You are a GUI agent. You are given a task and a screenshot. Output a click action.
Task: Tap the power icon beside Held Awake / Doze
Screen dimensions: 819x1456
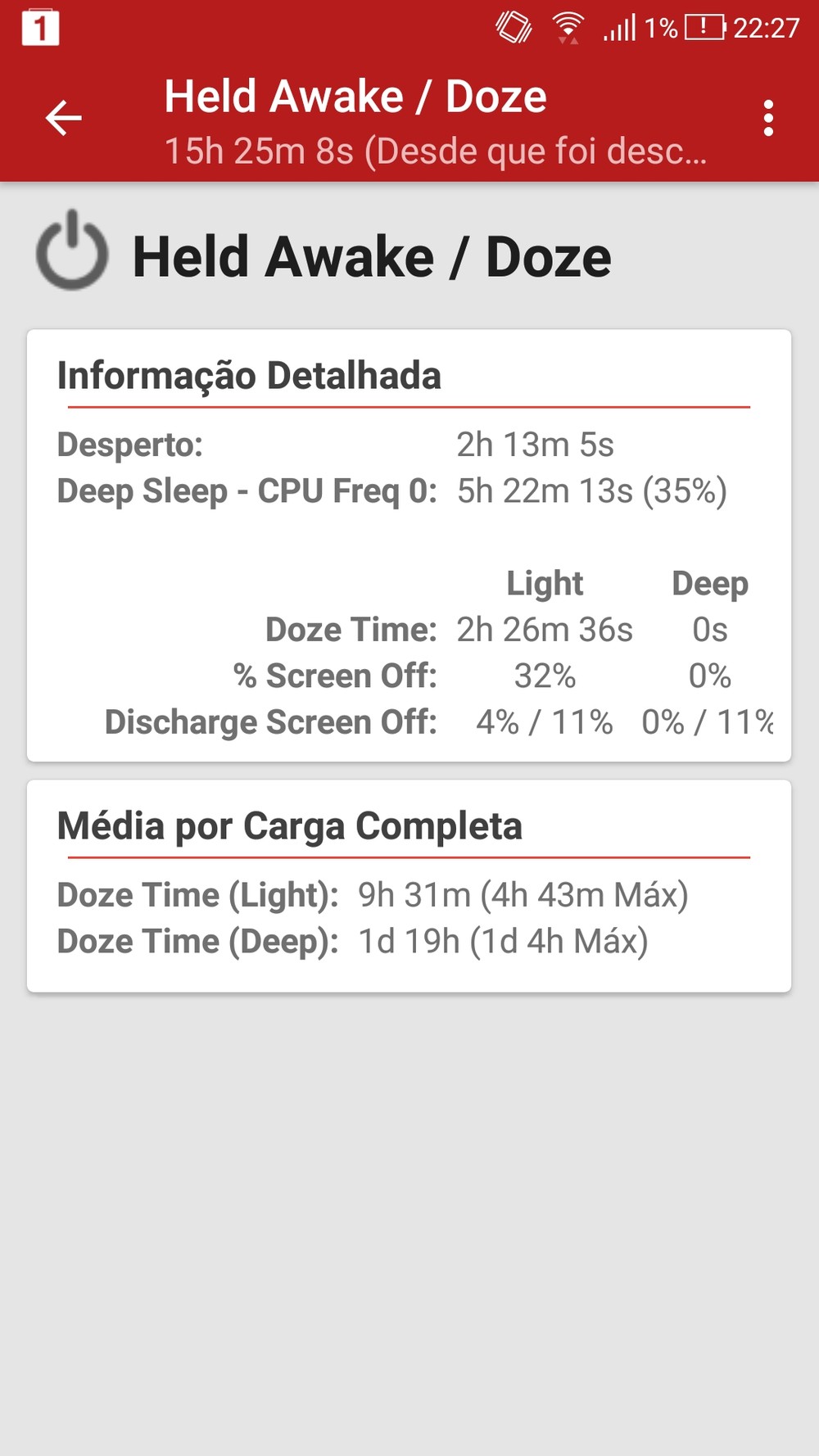(x=72, y=251)
